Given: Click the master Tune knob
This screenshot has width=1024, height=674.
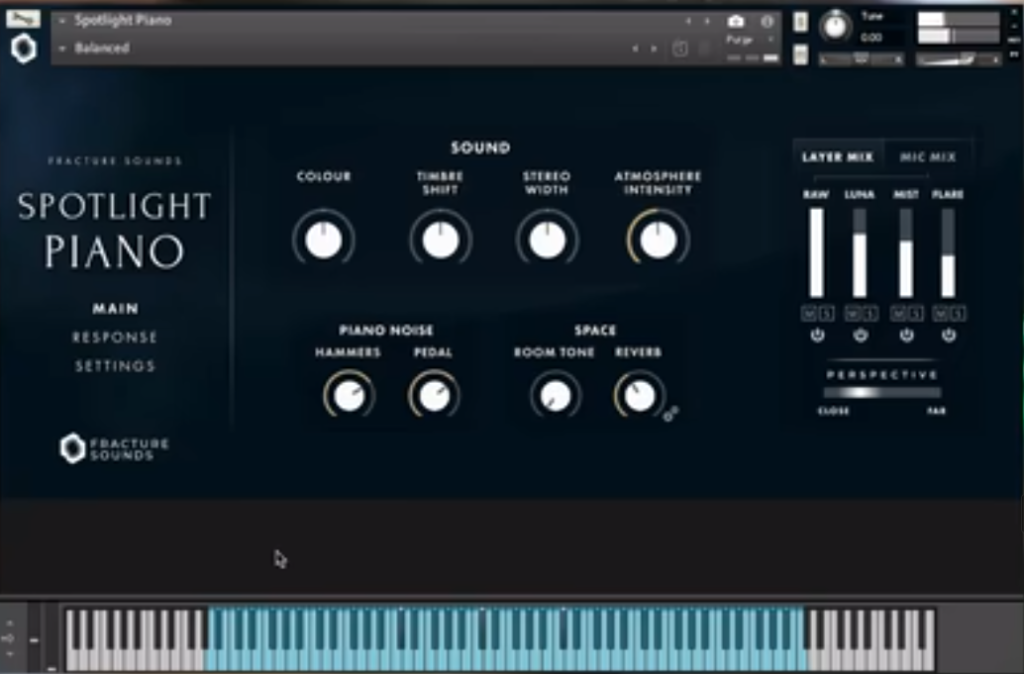Looking at the screenshot, I should tap(835, 26).
